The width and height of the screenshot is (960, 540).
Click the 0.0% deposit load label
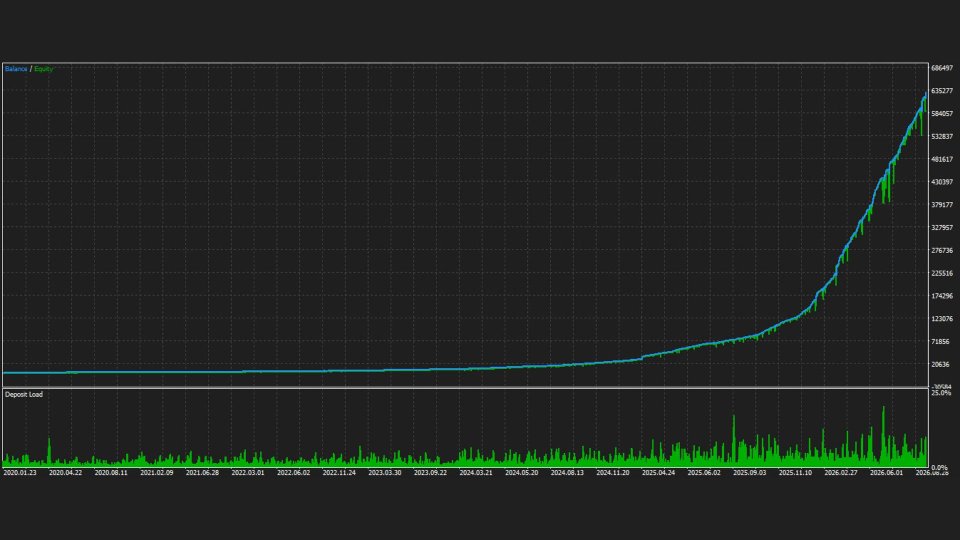939,468
